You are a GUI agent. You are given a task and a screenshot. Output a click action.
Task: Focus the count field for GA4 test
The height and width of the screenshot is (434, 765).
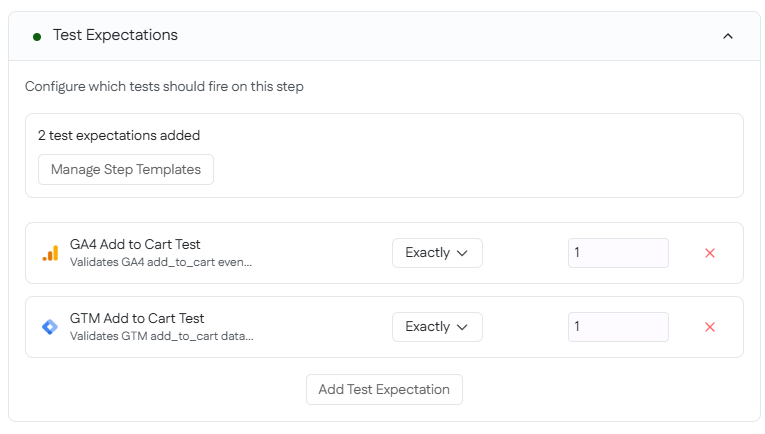pyautogui.click(x=618, y=253)
